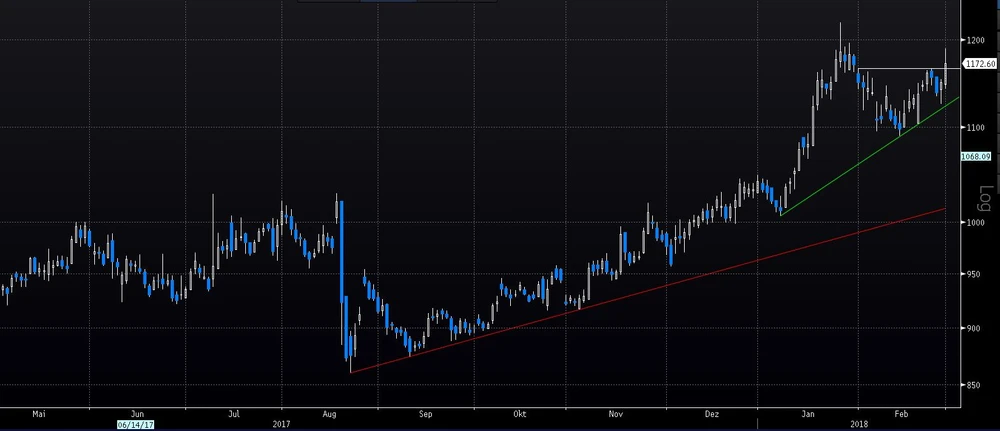The height and width of the screenshot is (431, 1000).
Task: Click the Dez month label
Action: [x=712, y=414]
